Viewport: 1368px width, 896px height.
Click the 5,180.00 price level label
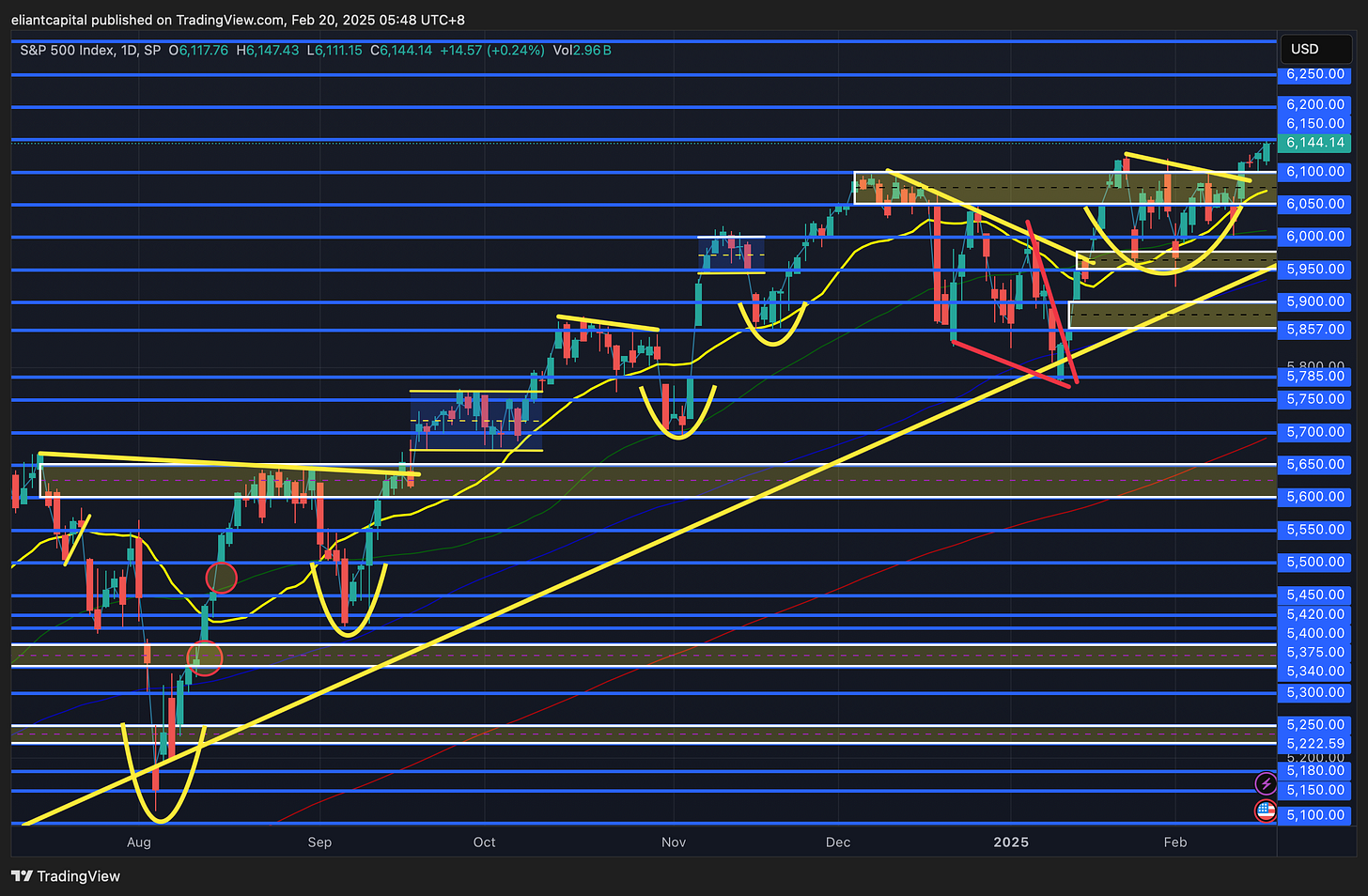click(x=1315, y=771)
